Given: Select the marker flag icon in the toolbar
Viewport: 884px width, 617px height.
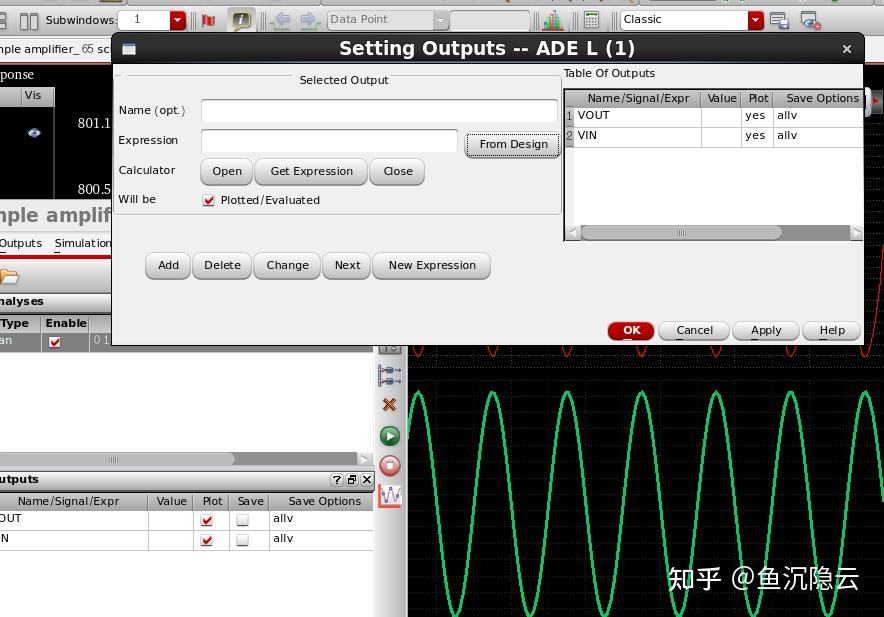Looking at the screenshot, I should pyautogui.click(x=208, y=18).
